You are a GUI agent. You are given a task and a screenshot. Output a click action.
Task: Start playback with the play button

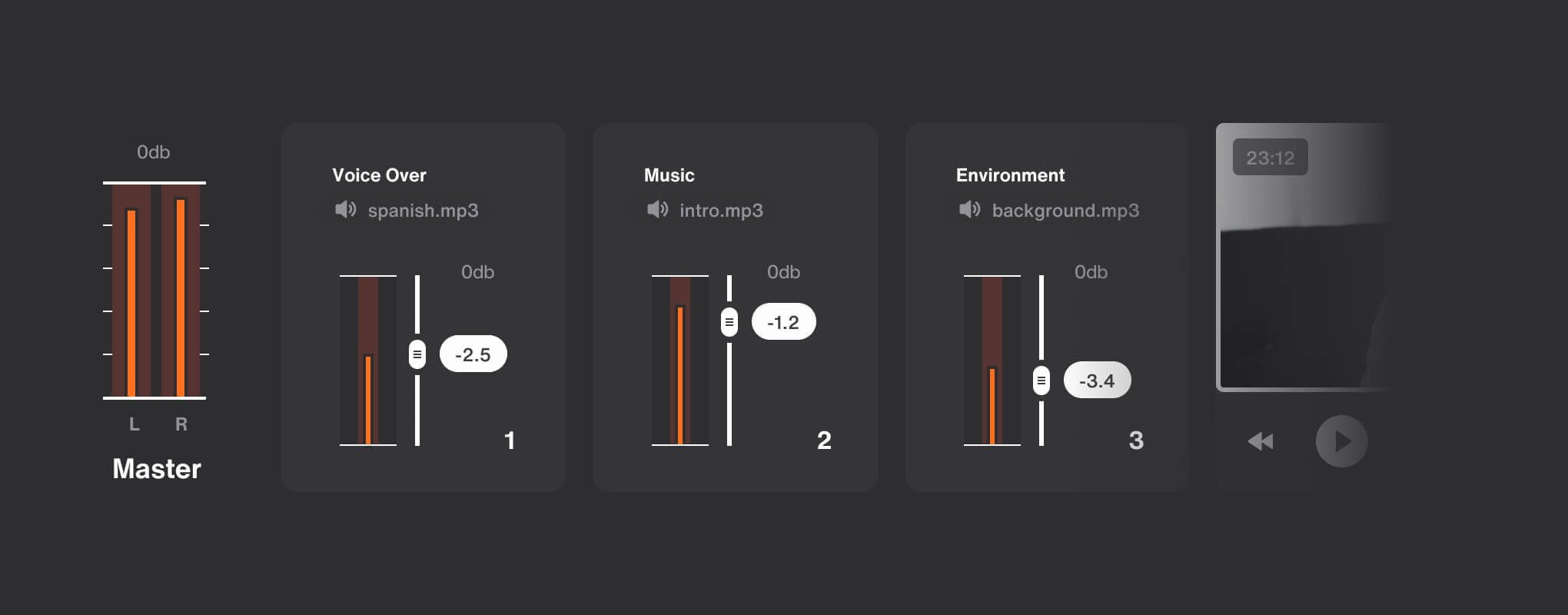(x=1341, y=441)
